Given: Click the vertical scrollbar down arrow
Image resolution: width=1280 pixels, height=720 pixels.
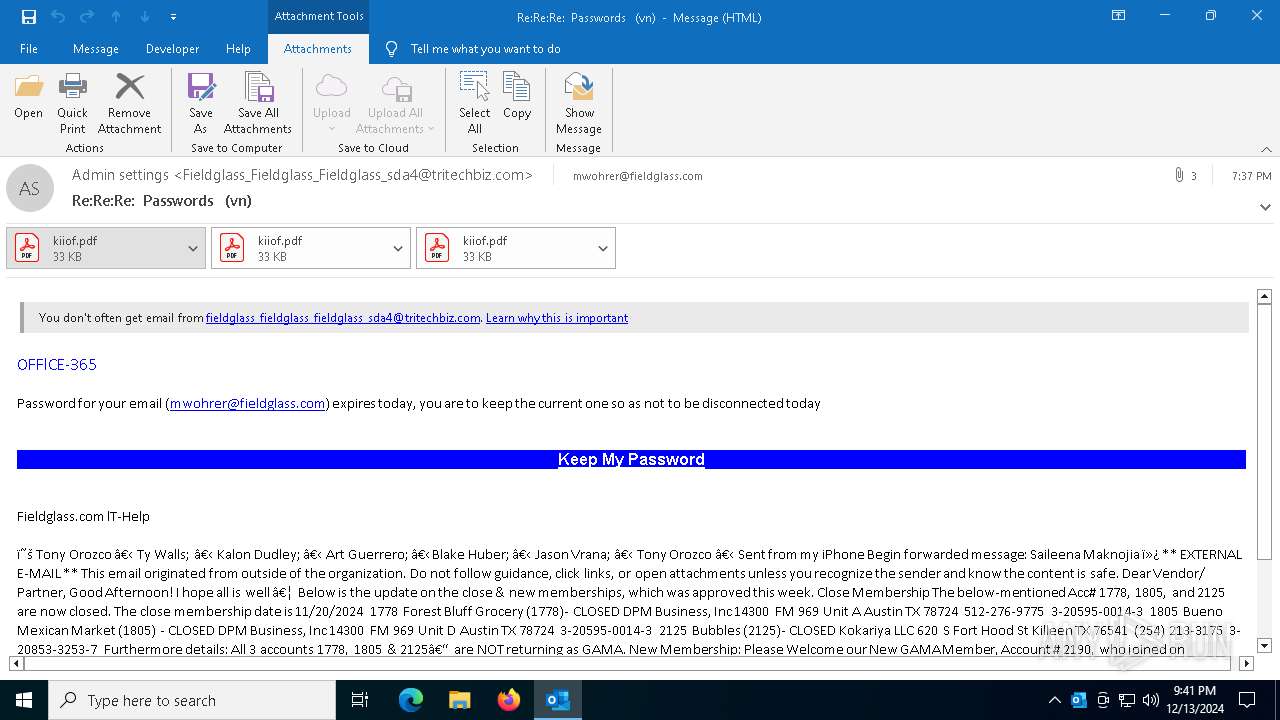Looking at the screenshot, I should coord(1264,645).
